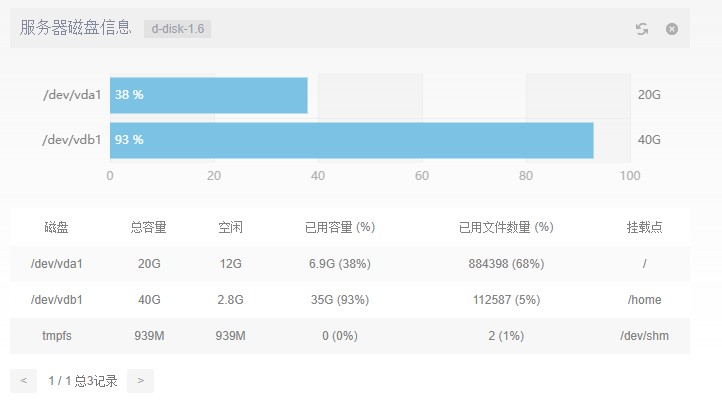Screen dimensions: 722x406
Task: Click the 挂载点 column header
Action: 644,228
